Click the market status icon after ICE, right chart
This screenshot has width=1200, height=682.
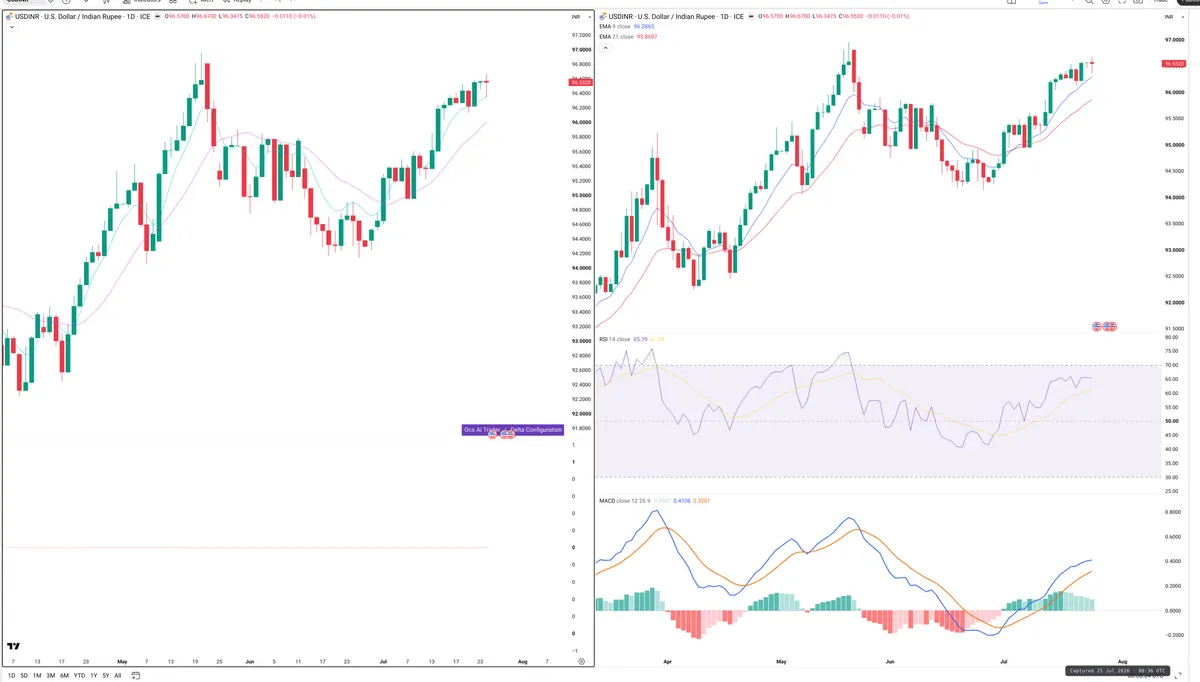pyautogui.click(x=751, y=17)
